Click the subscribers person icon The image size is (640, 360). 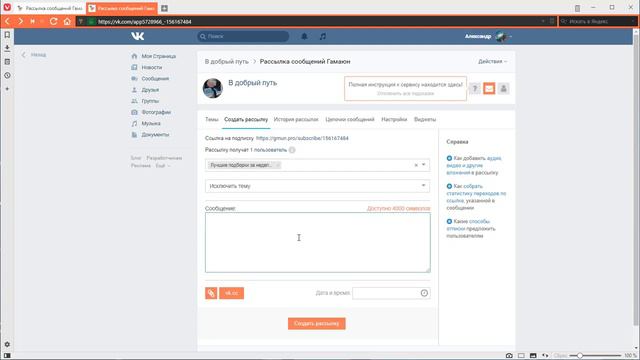pos(503,88)
